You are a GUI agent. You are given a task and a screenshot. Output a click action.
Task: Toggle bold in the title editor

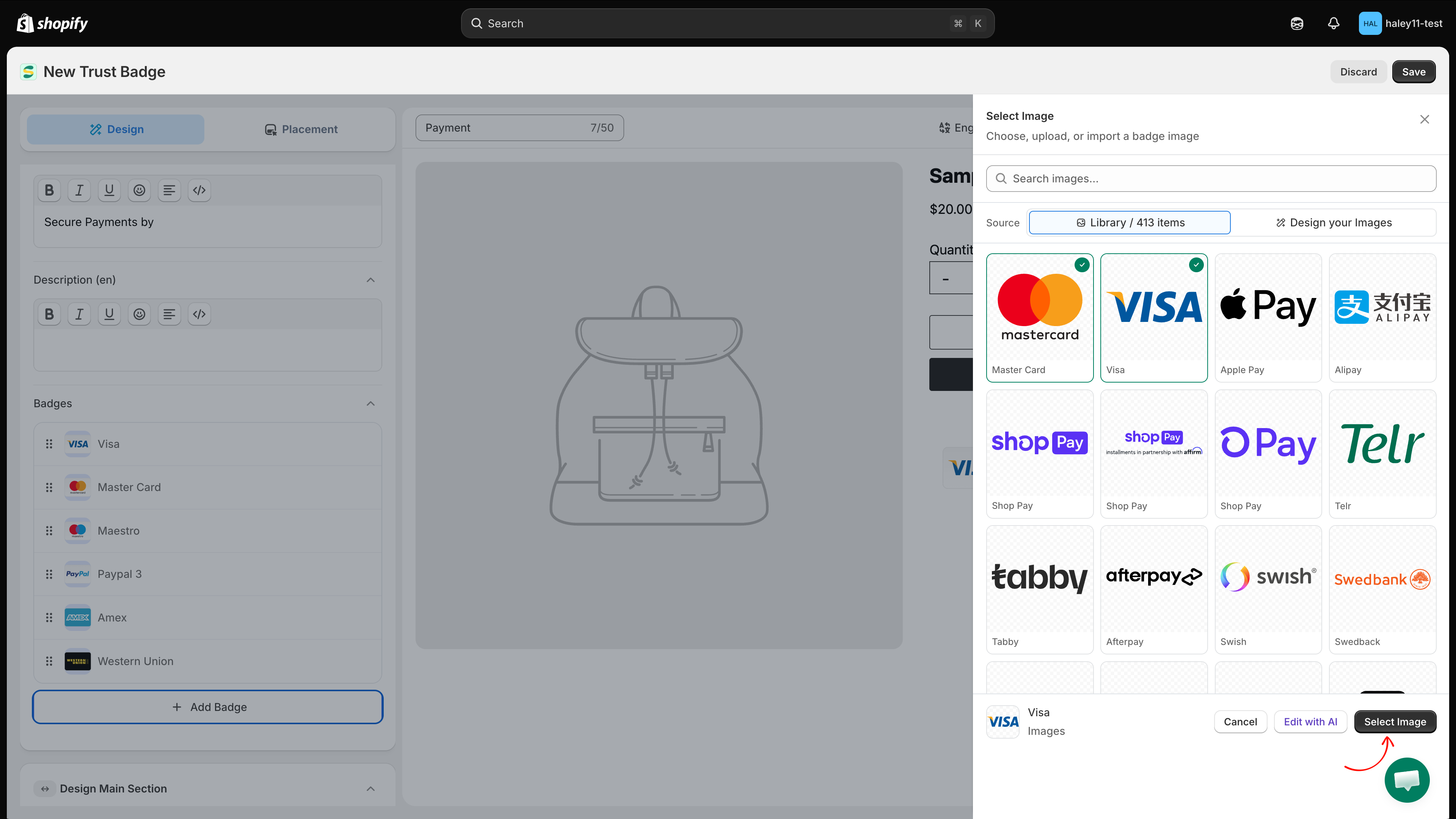pyautogui.click(x=49, y=190)
